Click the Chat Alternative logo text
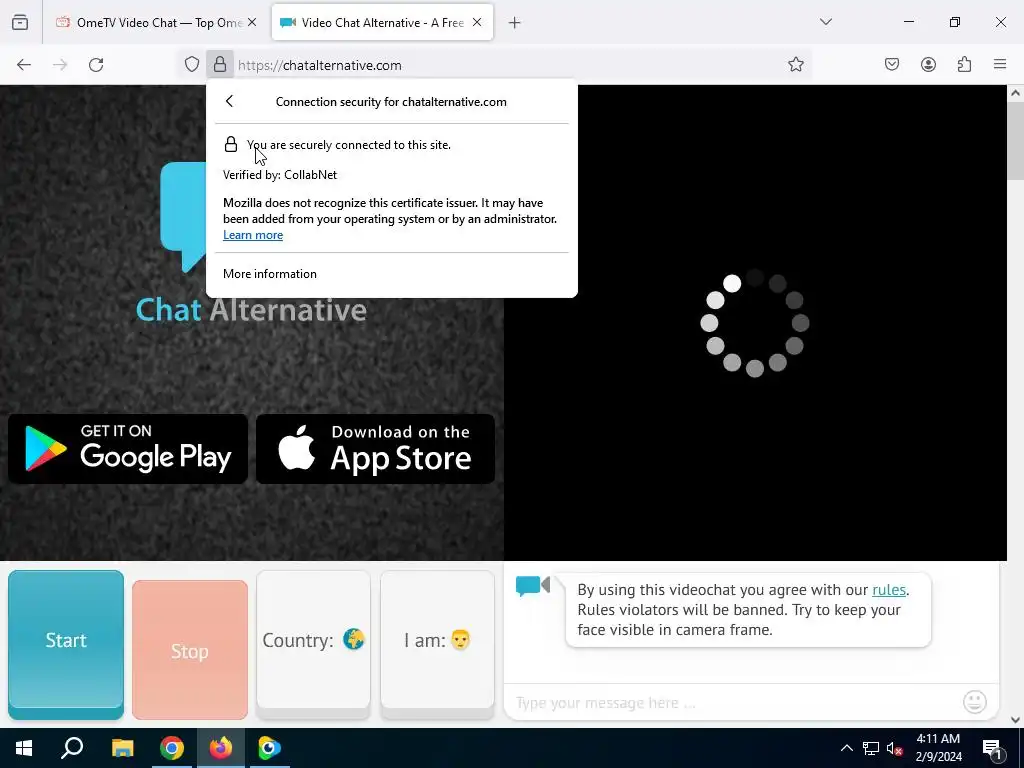 [251, 310]
